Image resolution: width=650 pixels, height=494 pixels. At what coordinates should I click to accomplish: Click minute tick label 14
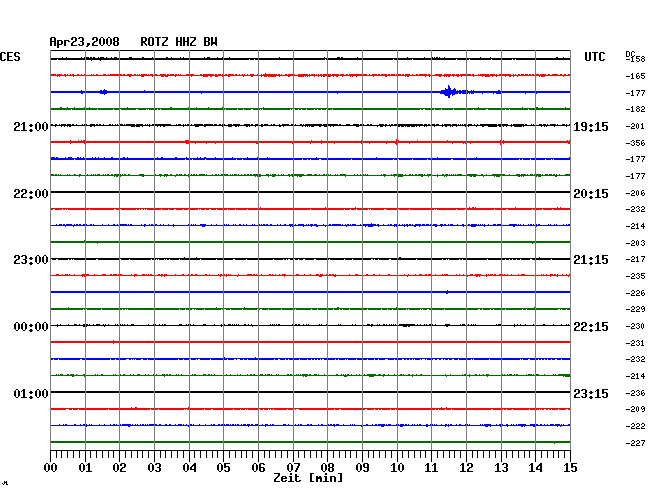coord(536,468)
